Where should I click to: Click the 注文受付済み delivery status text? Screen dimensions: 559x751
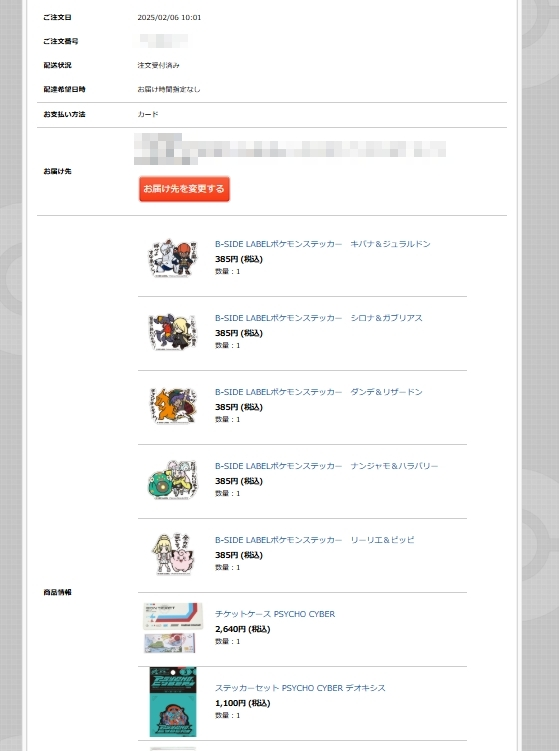click(x=159, y=65)
